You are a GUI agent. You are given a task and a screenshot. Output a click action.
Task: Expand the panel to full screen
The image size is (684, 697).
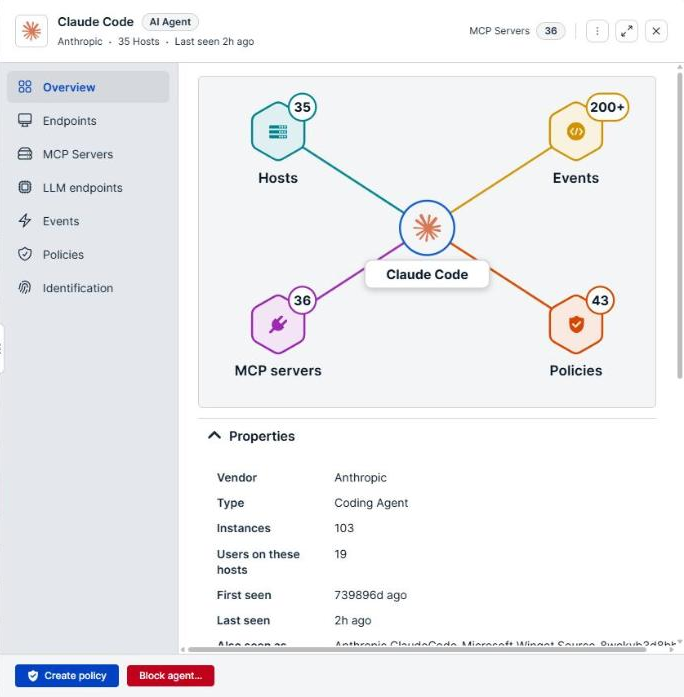coord(627,31)
